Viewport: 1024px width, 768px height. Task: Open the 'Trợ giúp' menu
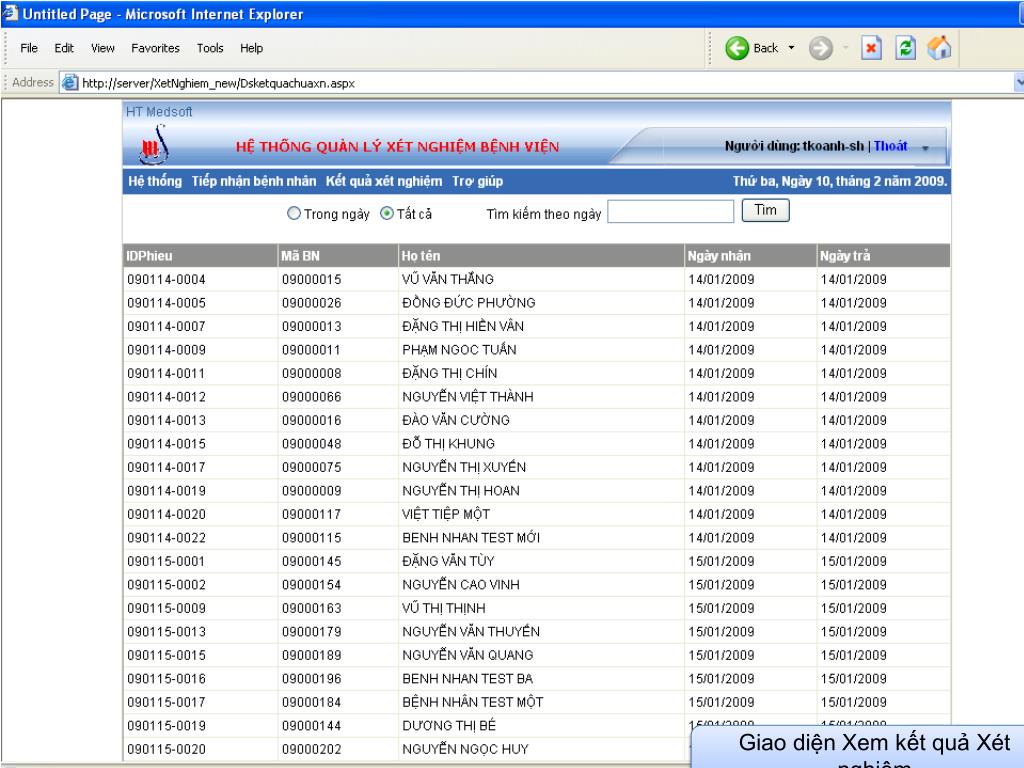477,181
